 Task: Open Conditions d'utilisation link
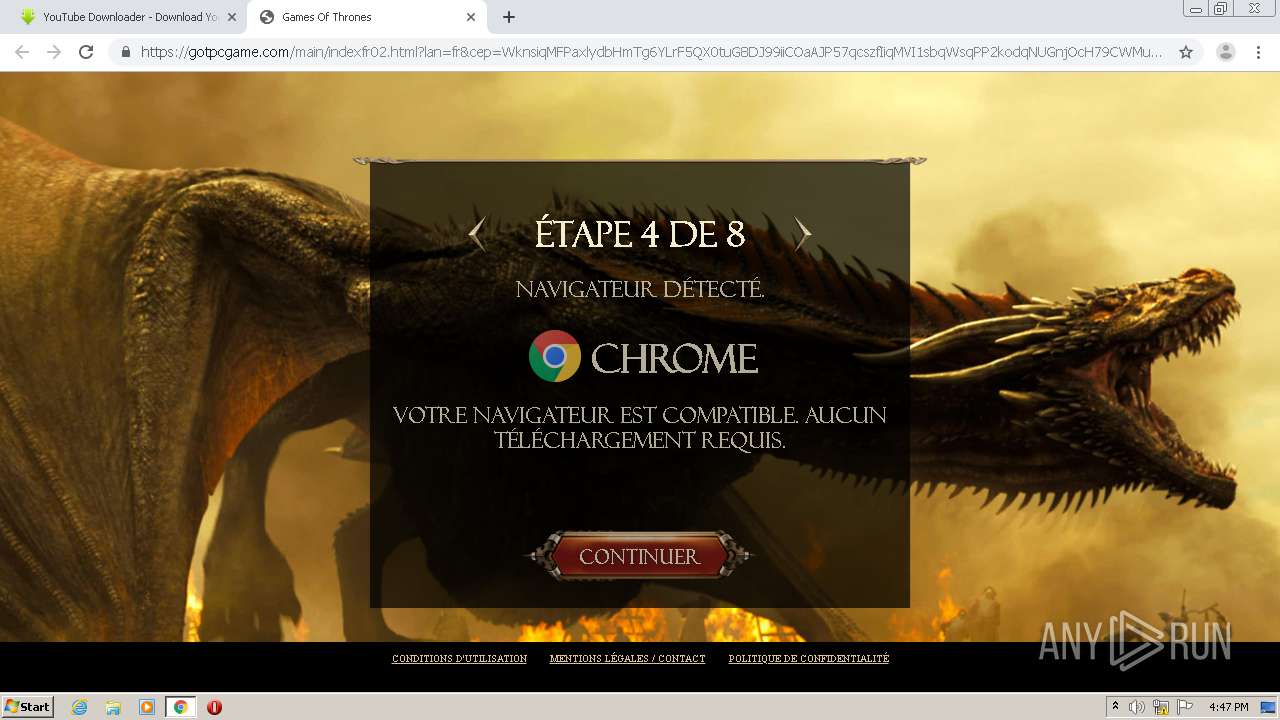[459, 659]
